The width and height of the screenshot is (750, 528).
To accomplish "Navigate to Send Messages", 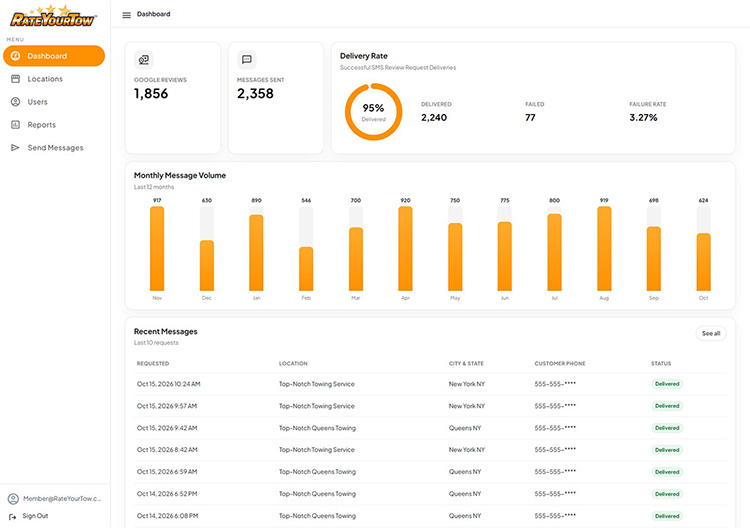I will coord(55,148).
